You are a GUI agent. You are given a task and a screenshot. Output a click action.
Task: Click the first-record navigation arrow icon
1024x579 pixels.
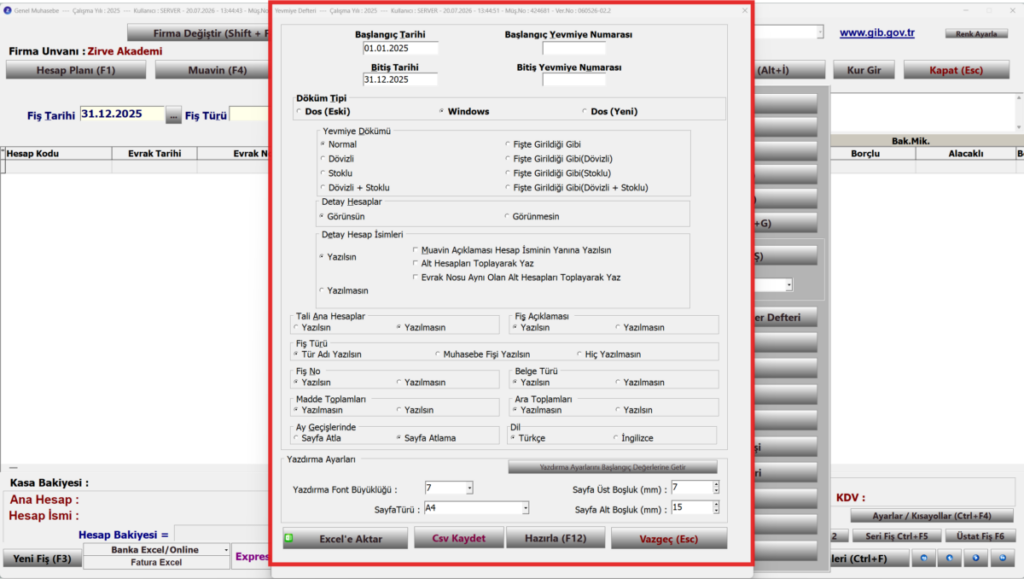click(x=923, y=558)
